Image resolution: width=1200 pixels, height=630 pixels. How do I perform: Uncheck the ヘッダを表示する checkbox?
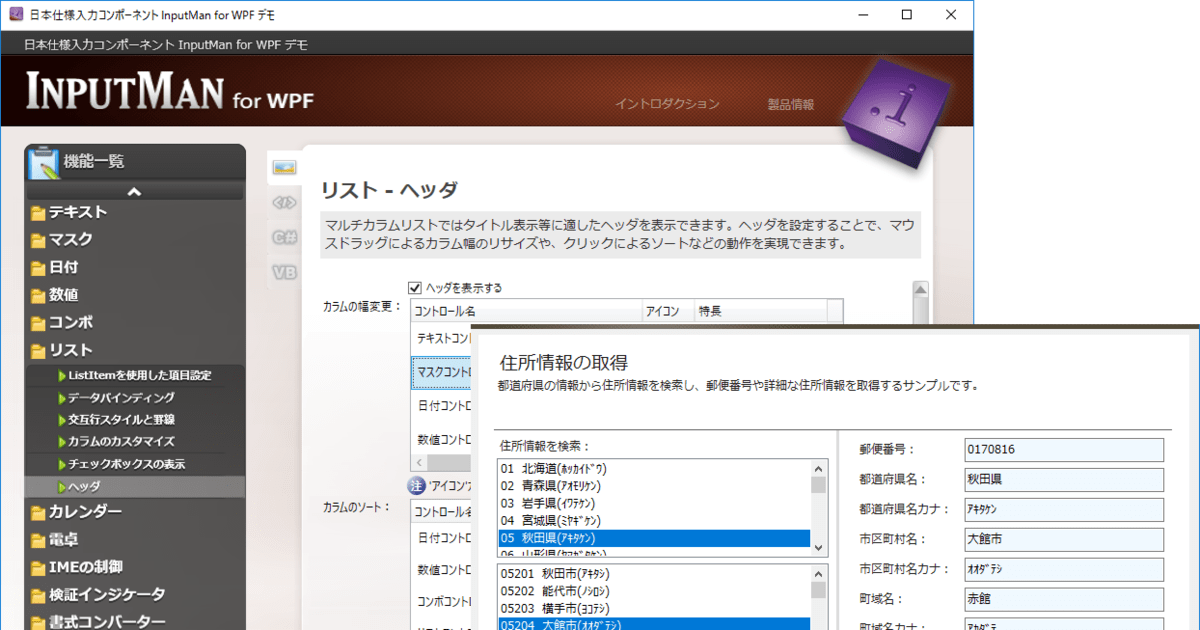tap(416, 288)
